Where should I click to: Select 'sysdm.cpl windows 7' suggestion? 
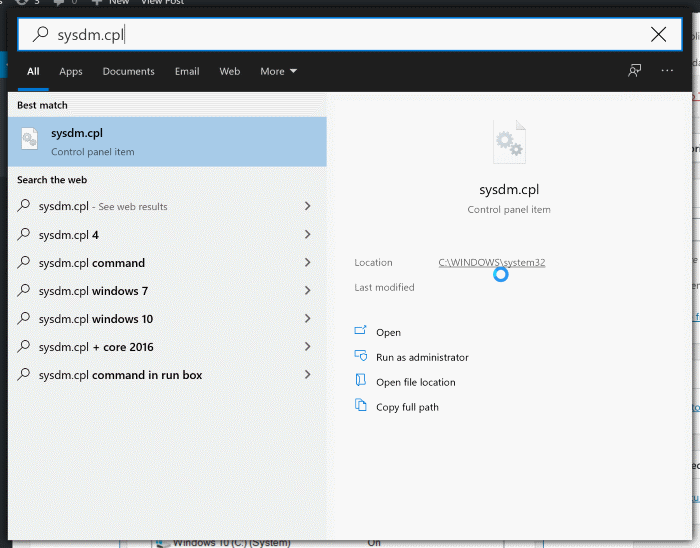pos(167,291)
